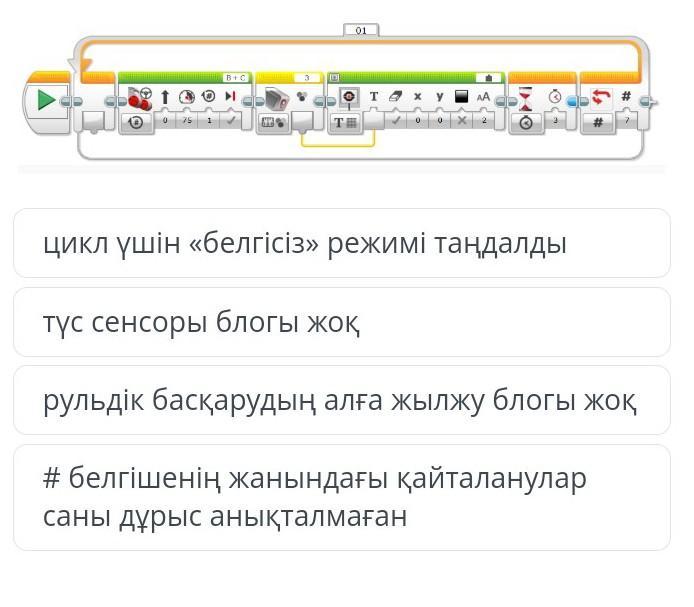
Task: Select the Display block screen icon
Action: coord(349,97)
